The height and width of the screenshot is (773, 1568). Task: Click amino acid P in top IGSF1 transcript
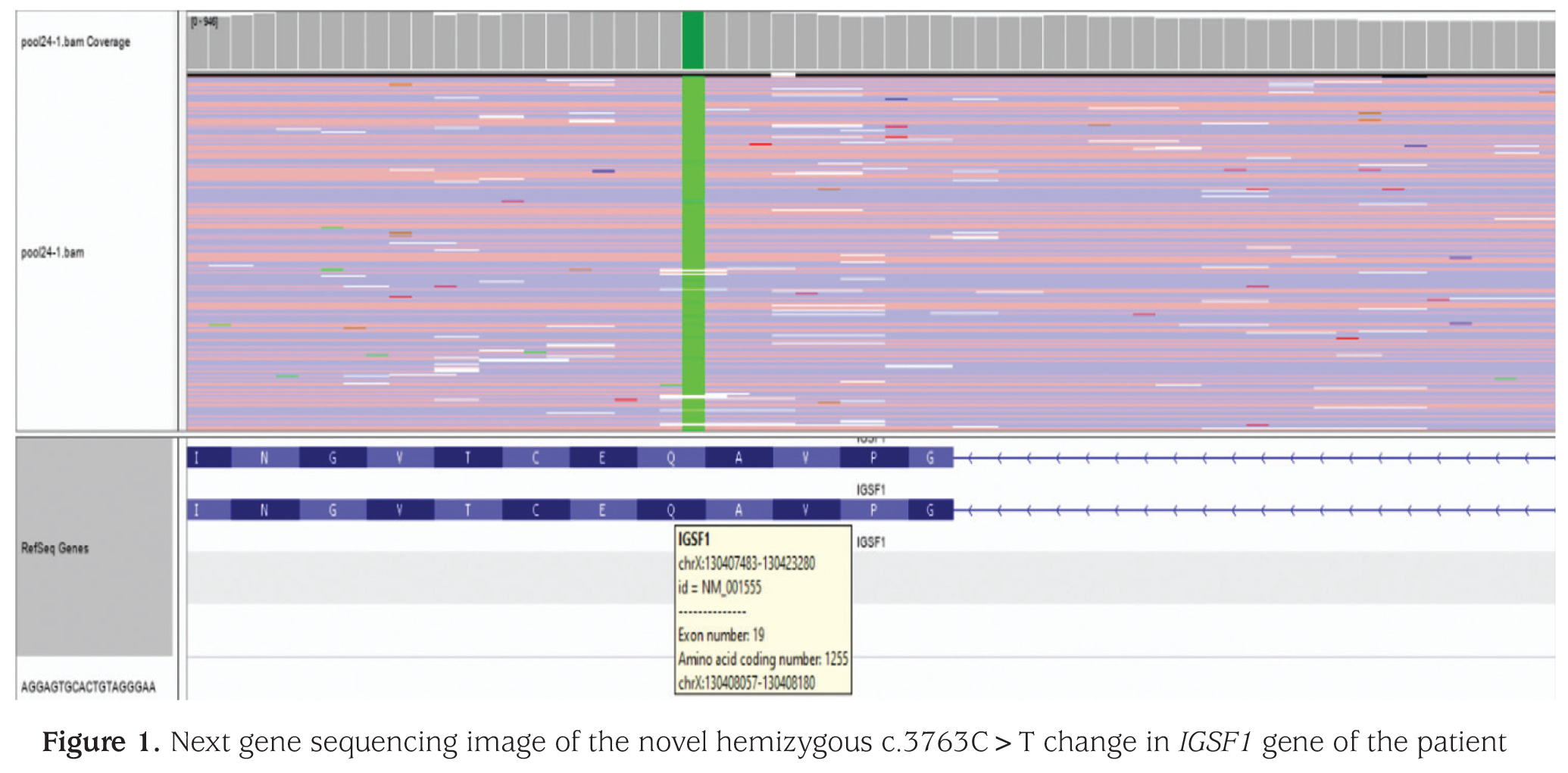tap(874, 457)
